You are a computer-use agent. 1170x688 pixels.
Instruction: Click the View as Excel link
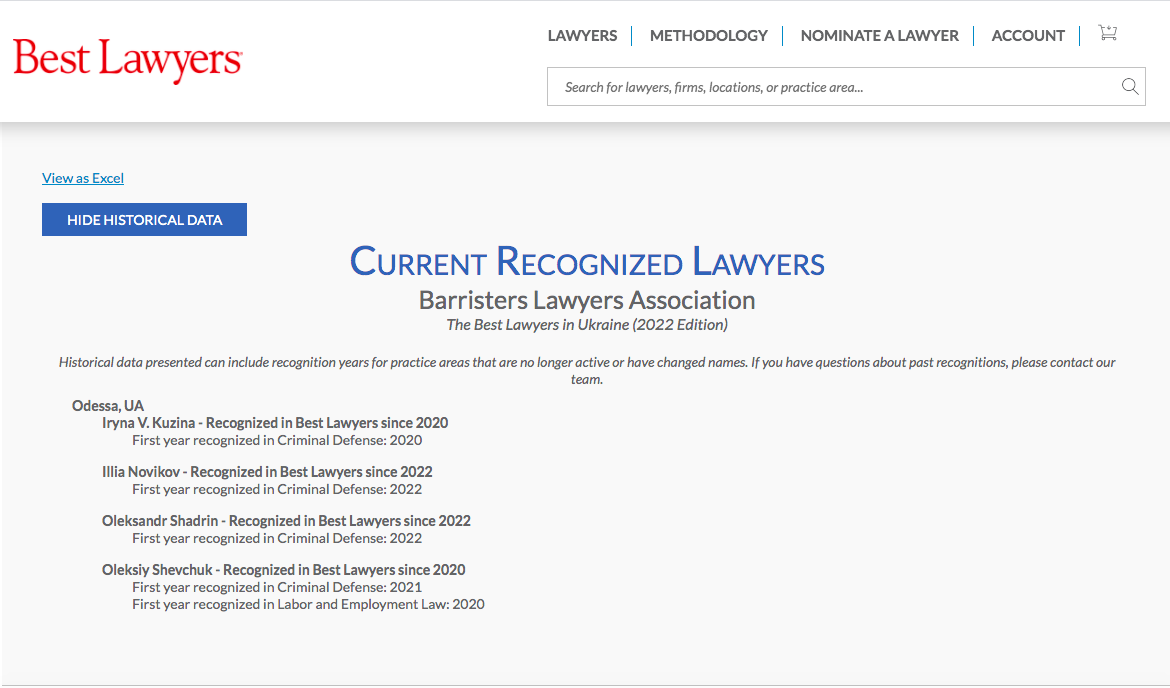[83, 178]
